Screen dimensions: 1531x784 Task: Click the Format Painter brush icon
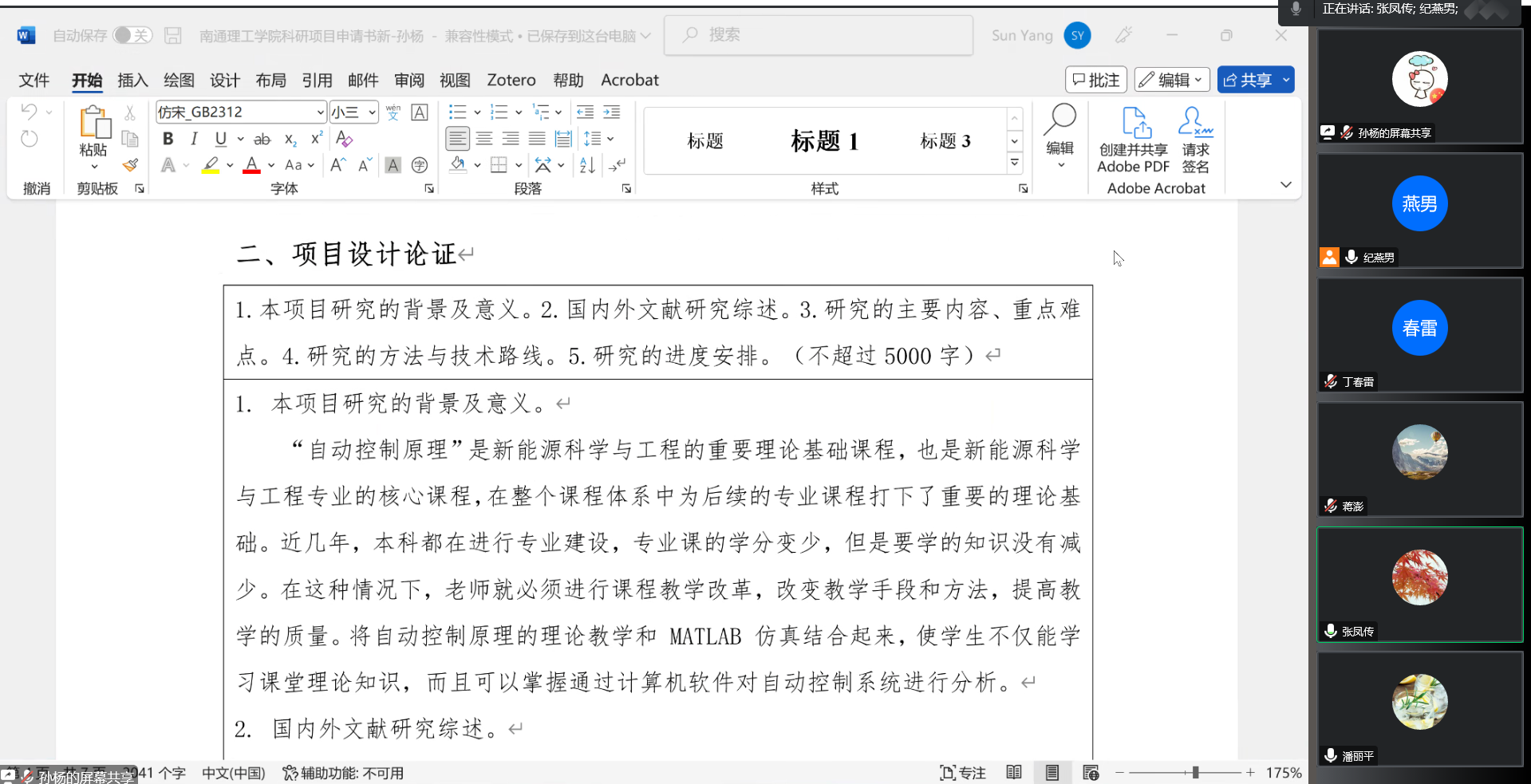(x=130, y=165)
